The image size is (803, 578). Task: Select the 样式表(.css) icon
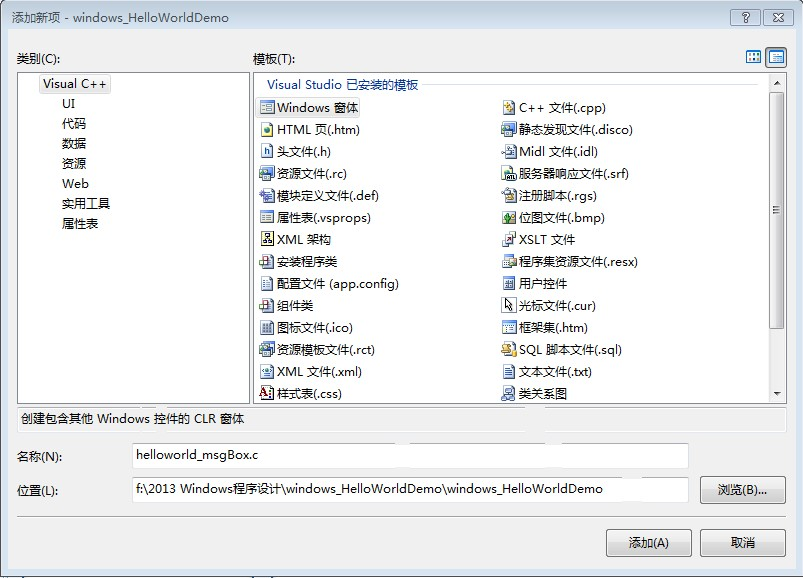pyautogui.click(x=267, y=393)
